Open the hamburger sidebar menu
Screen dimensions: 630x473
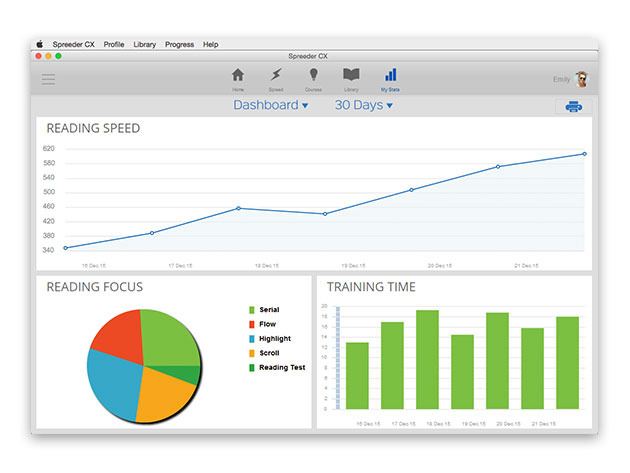coord(48,79)
